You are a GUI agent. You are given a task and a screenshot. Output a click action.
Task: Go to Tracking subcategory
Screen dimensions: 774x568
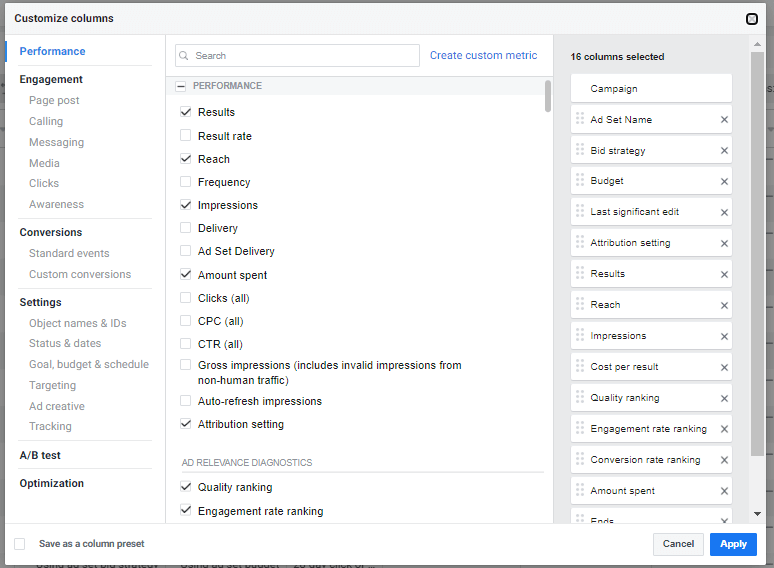(x=50, y=426)
